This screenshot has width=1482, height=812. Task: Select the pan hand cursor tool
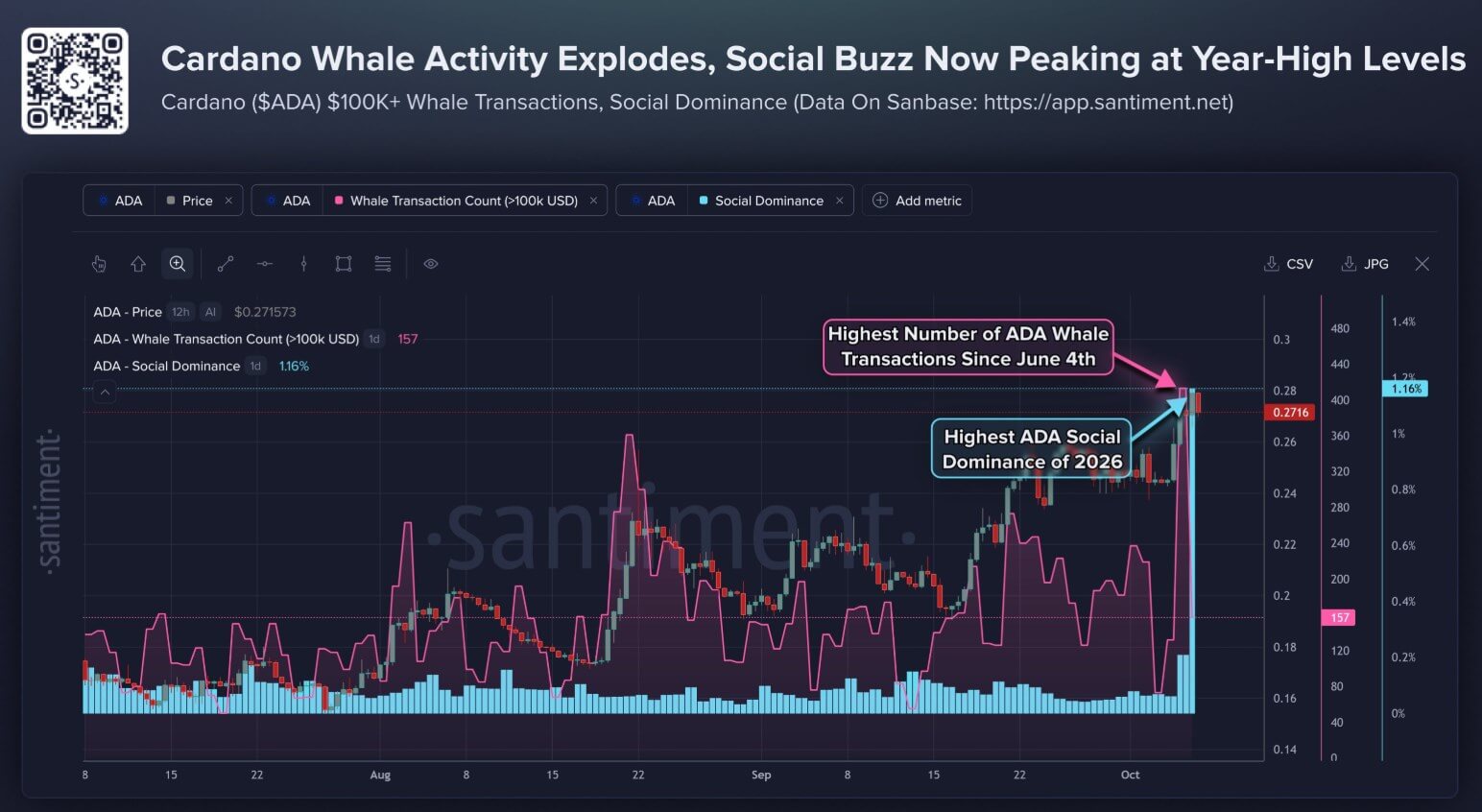[x=99, y=264]
